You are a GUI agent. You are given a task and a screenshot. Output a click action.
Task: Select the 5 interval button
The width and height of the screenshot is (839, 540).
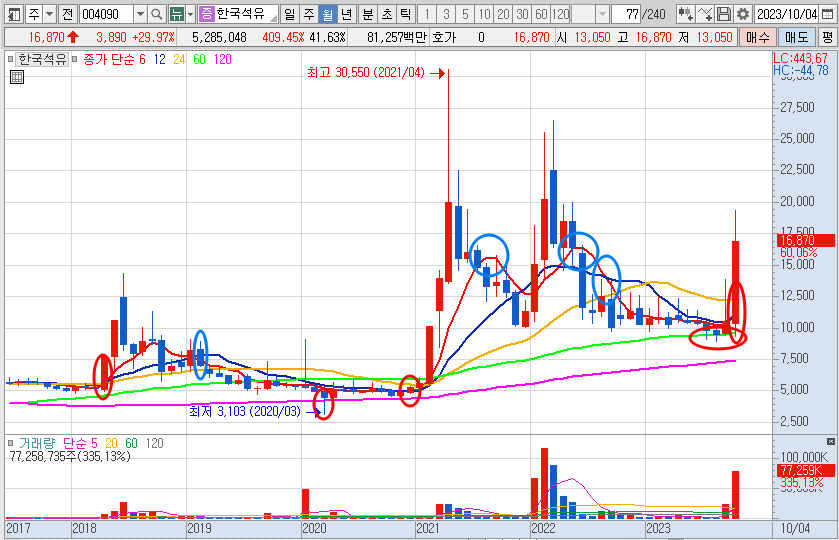(466, 14)
